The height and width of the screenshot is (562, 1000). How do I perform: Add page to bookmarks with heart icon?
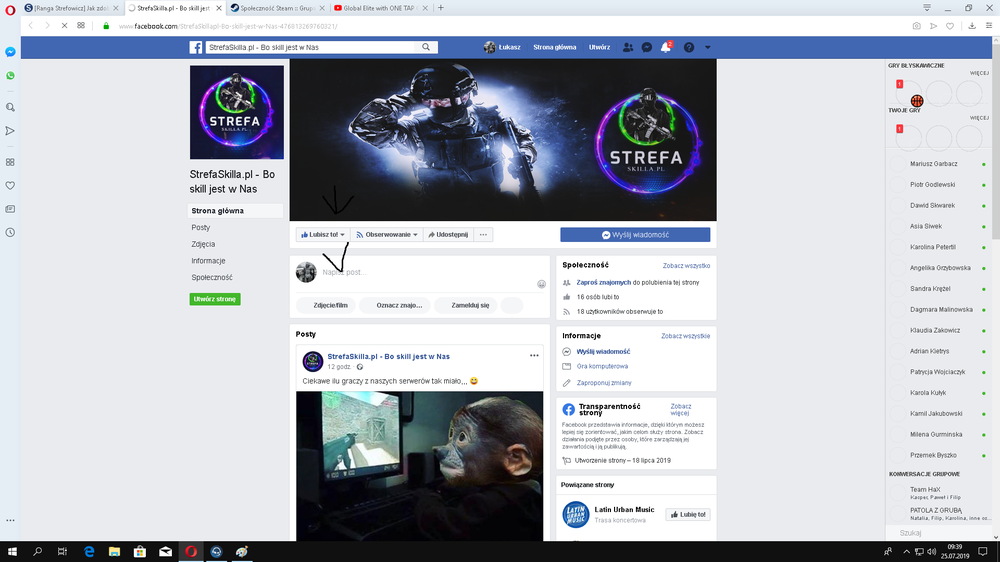point(950,26)
